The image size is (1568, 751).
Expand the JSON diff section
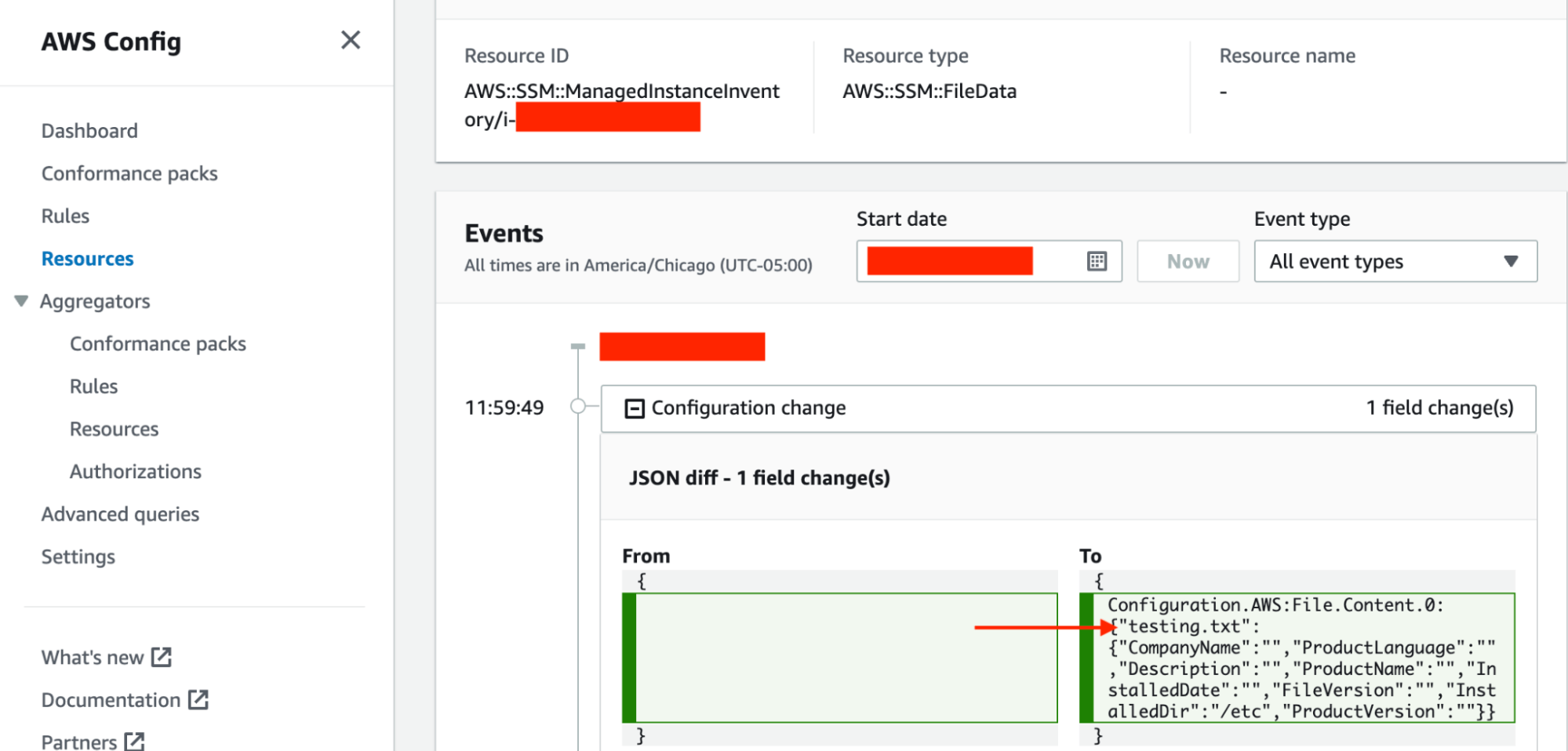pos(759,477)
